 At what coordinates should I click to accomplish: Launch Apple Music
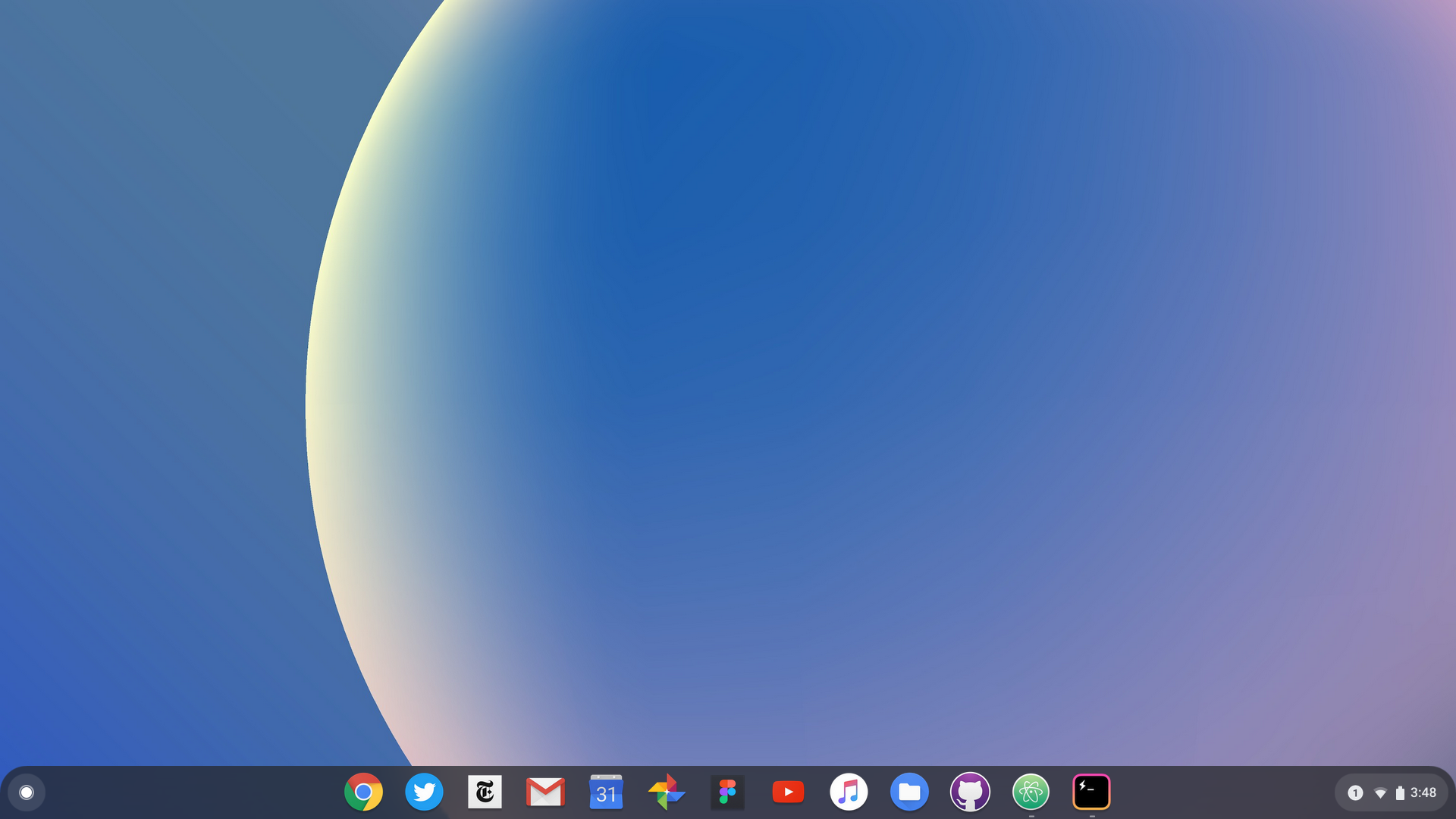pos(849,792)
